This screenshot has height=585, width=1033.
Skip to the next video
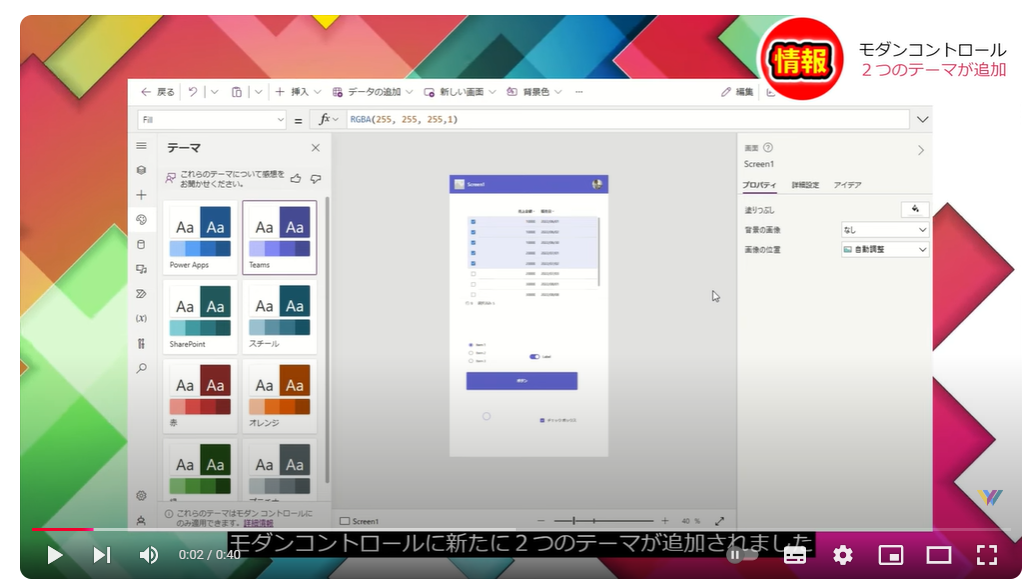(x=101, y=555)
